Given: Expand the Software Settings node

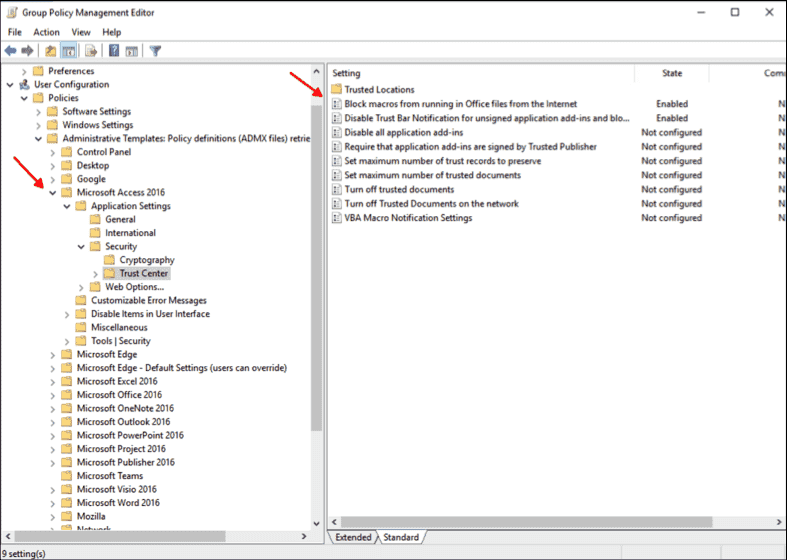Looking at the screenshot, I should (39, 112).
